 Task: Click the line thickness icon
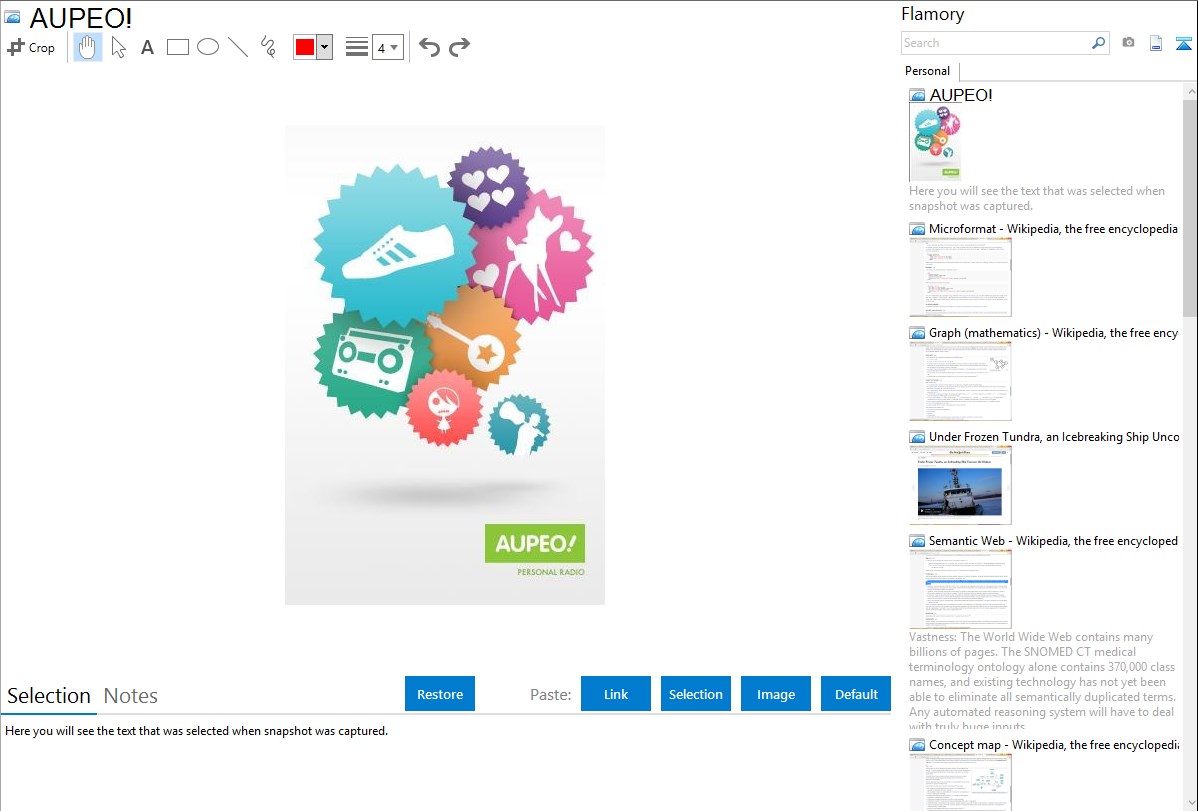click(x=357, y=47)
